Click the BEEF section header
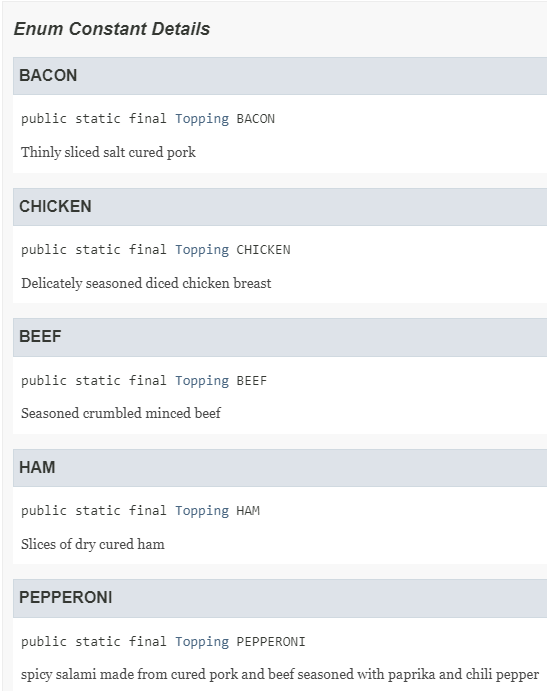This screenshot has height=691, width=547. pos(280,337)
